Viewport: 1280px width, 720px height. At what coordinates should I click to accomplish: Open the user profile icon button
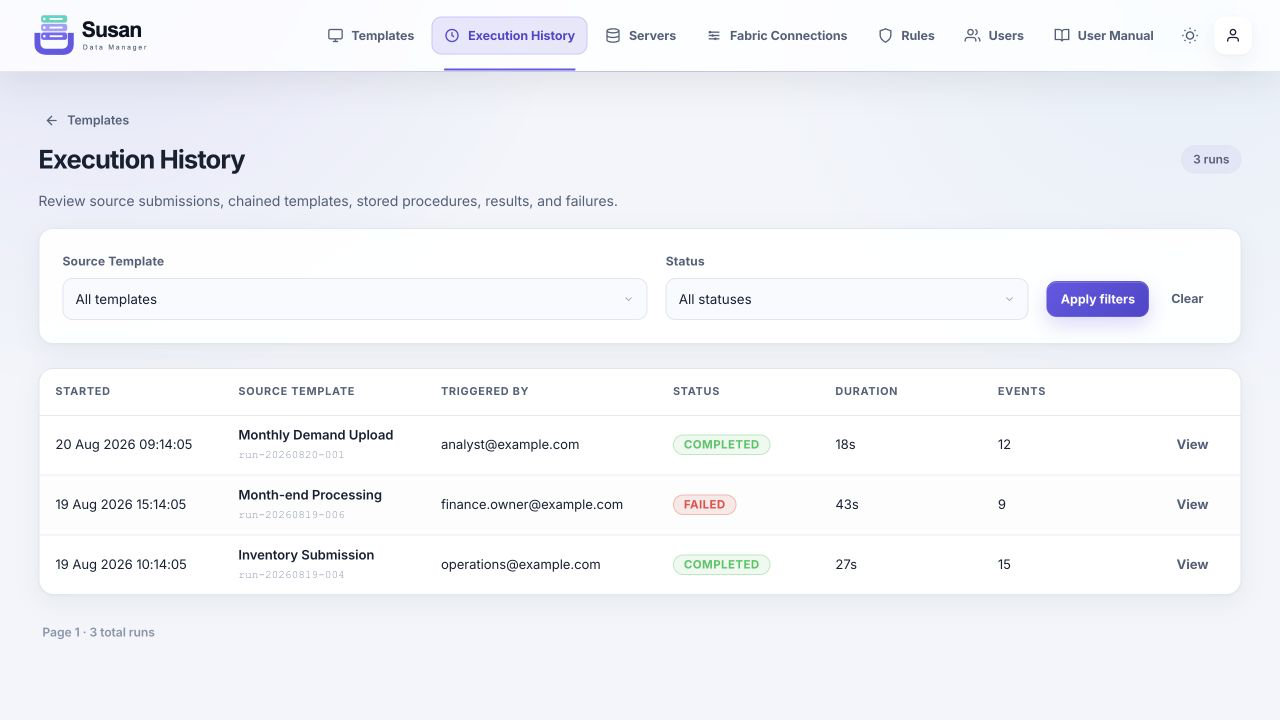tap(1233, 36)
